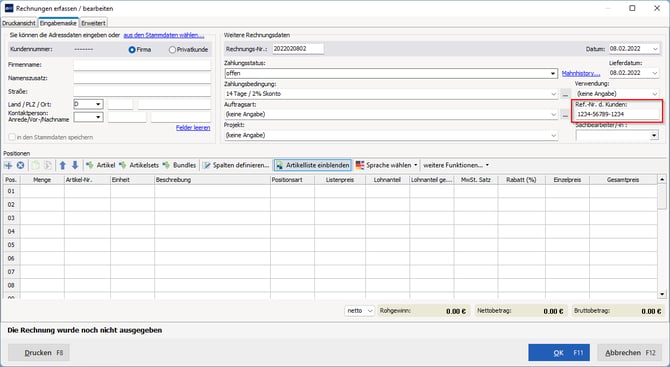Add a new position with plus icon

(8, 165)
